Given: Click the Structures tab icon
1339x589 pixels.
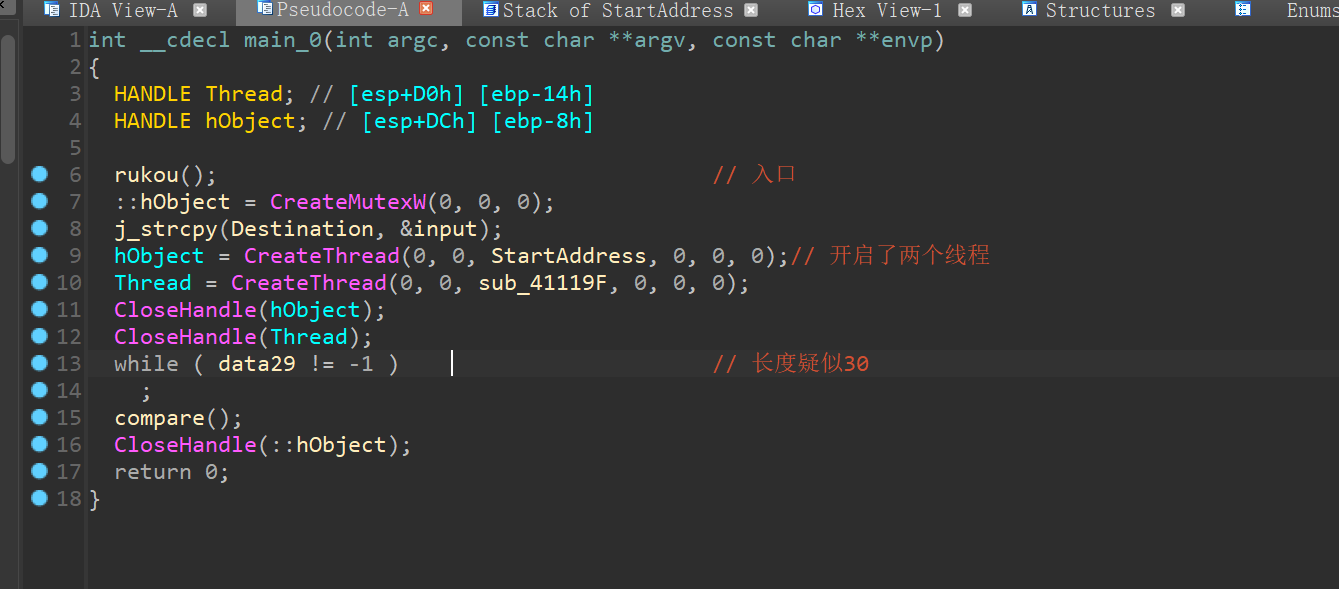Looking at the screenshot, I should point(1029,10).
